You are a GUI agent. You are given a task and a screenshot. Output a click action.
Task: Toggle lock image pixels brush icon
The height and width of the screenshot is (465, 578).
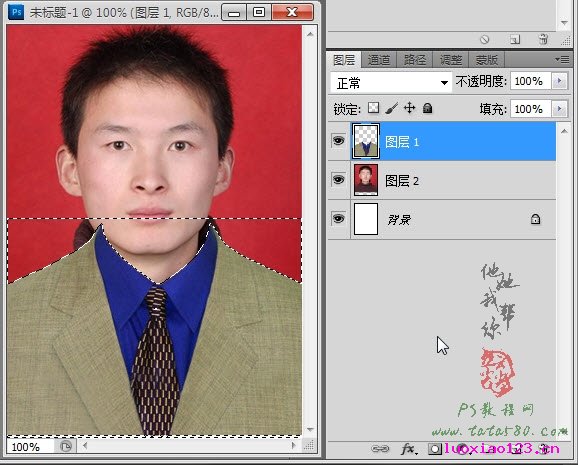click(391, 108)
